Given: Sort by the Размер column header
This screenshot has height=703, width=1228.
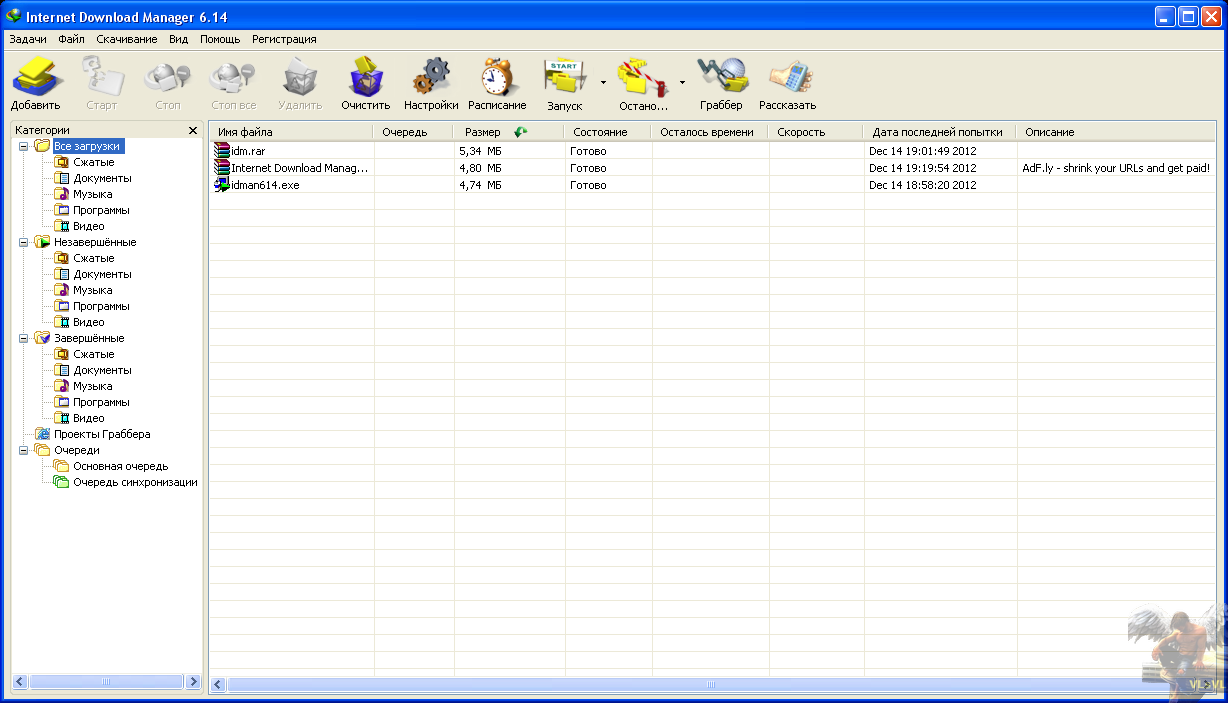Looking at the screenshot, I should (x=509, y=132).
